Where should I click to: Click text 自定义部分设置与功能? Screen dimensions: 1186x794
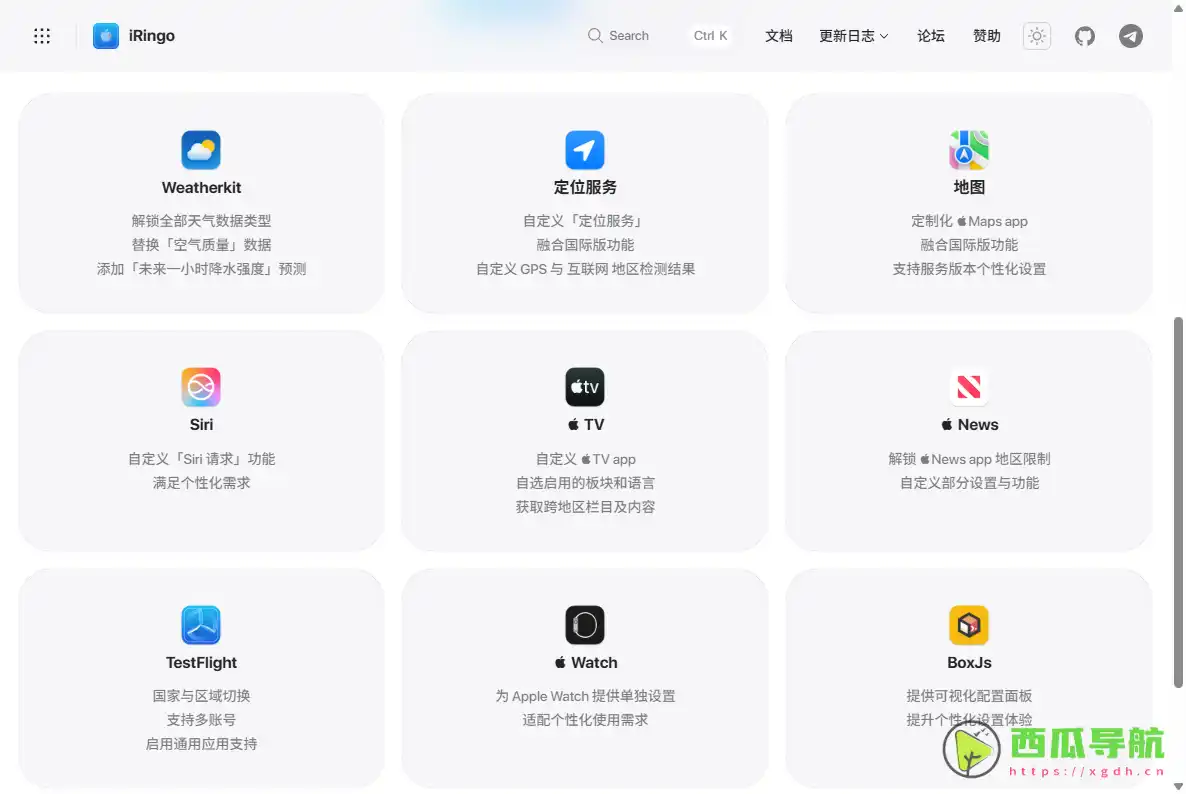click(969, 483)
